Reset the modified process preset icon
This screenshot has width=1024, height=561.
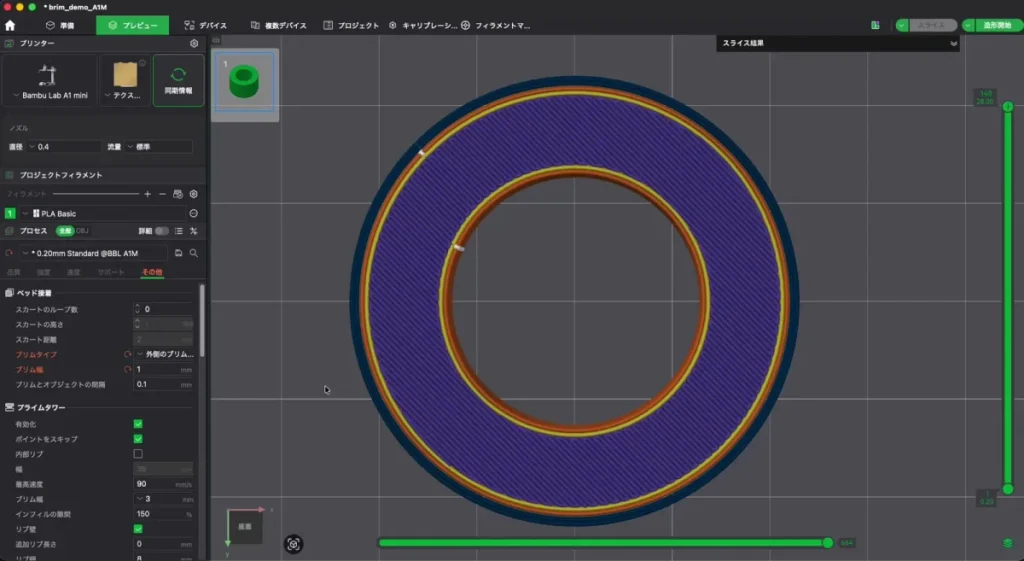(9, 253)
